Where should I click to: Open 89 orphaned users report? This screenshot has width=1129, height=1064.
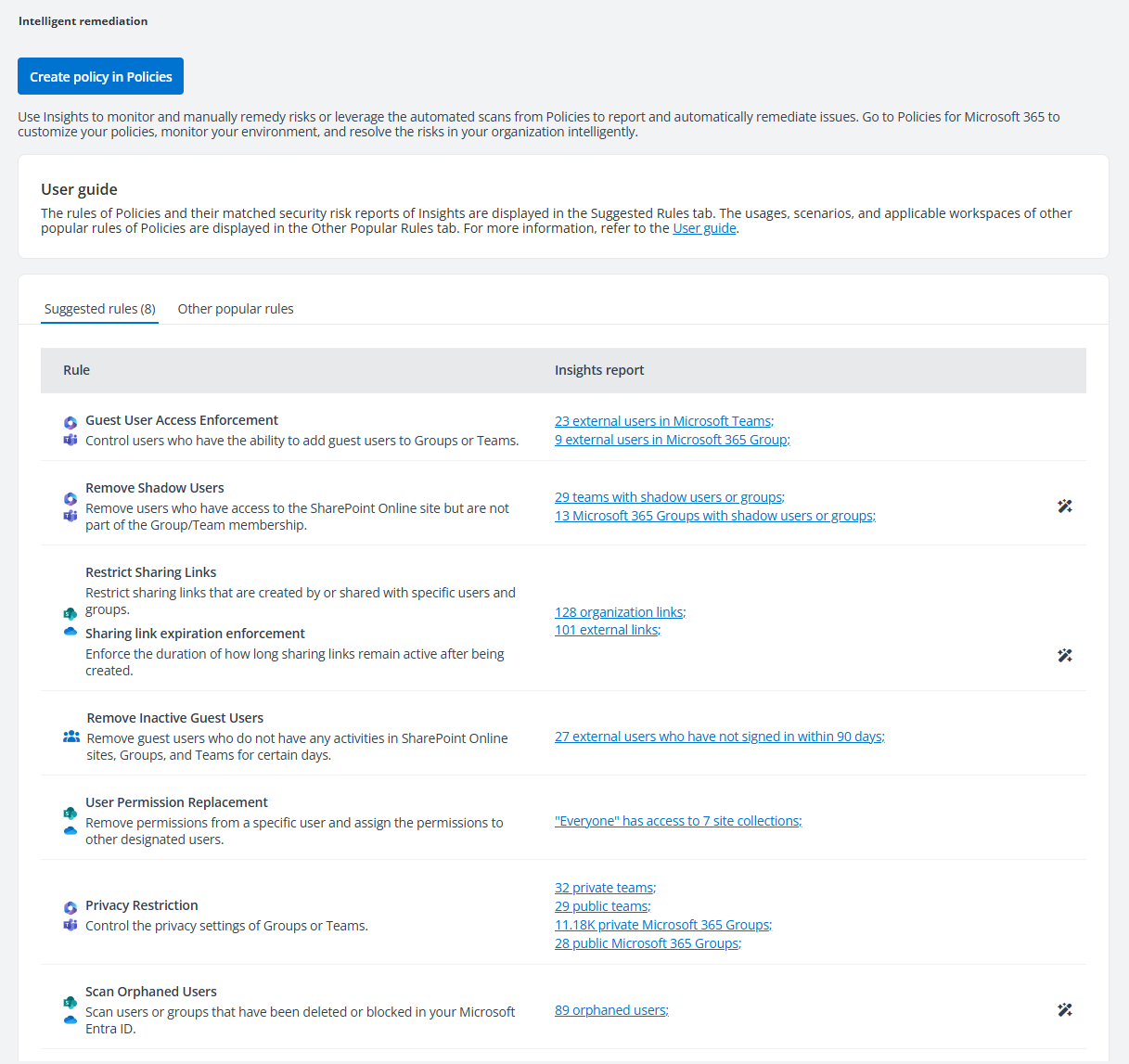[x=610, y=1010]
